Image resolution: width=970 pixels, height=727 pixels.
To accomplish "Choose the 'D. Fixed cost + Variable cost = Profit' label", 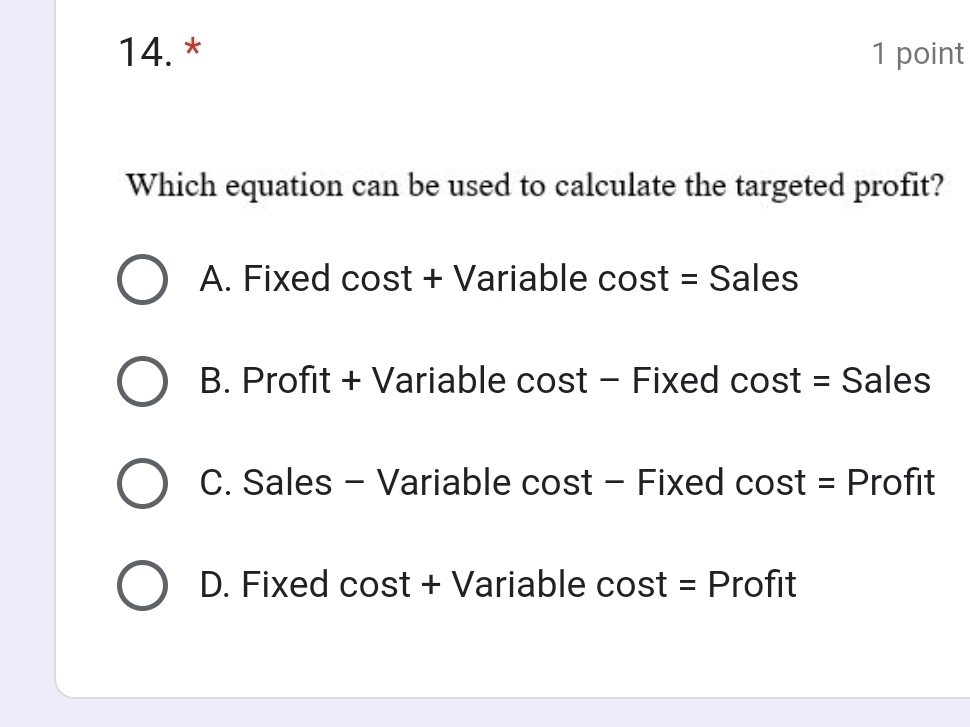I will pos(498,585).
